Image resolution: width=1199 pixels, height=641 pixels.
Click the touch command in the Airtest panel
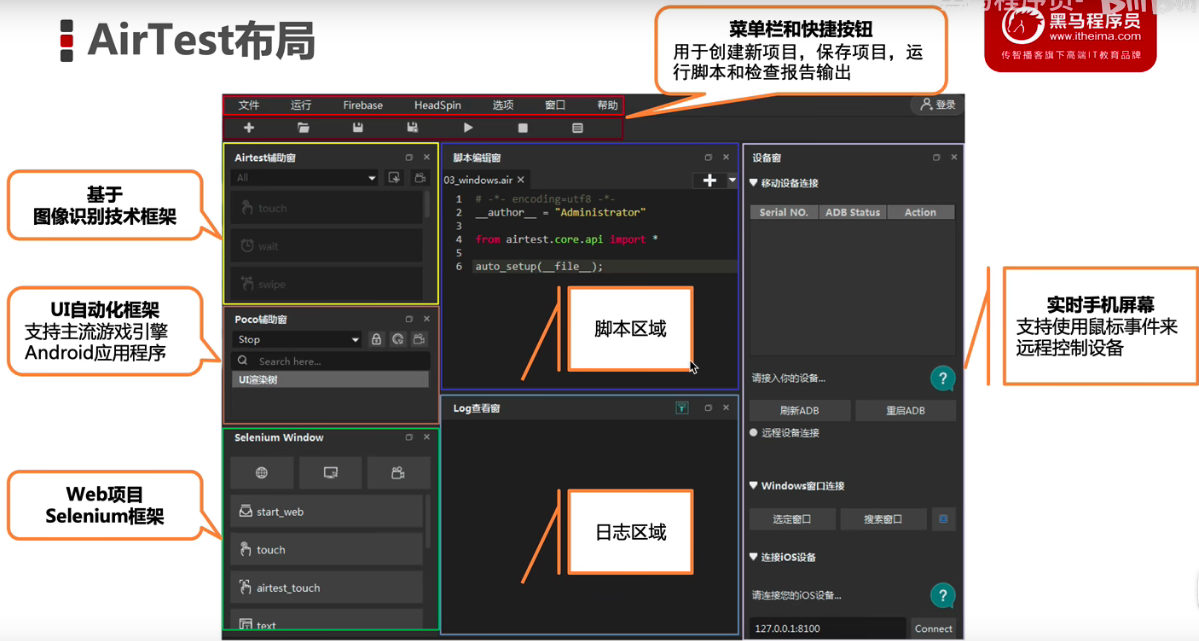coord(327,207)
